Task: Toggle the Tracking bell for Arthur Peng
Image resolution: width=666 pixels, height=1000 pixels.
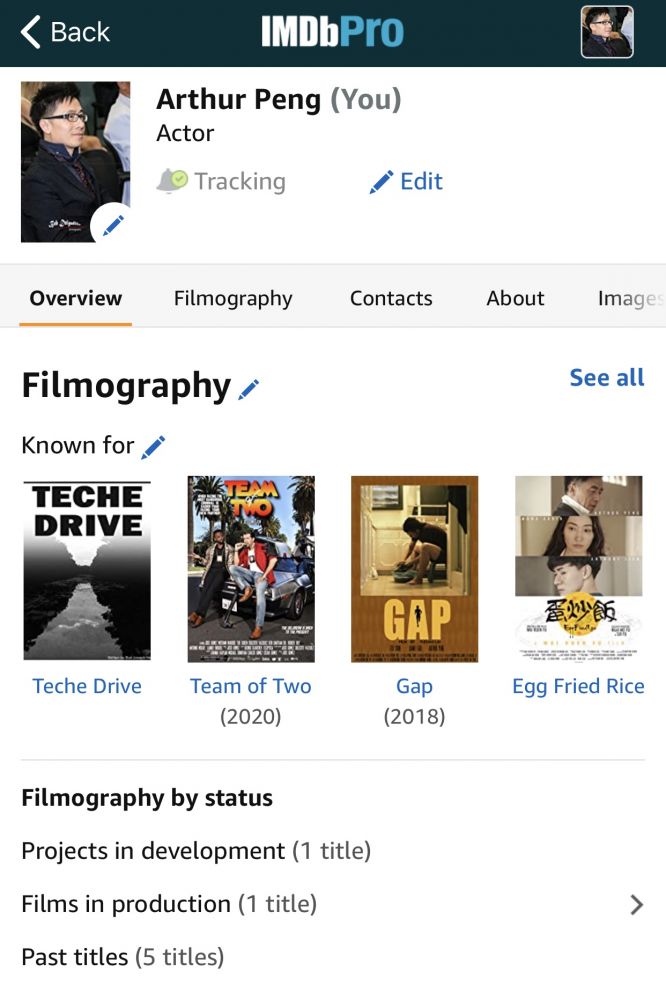Action: pyautogui.click(x=172, y=181)
